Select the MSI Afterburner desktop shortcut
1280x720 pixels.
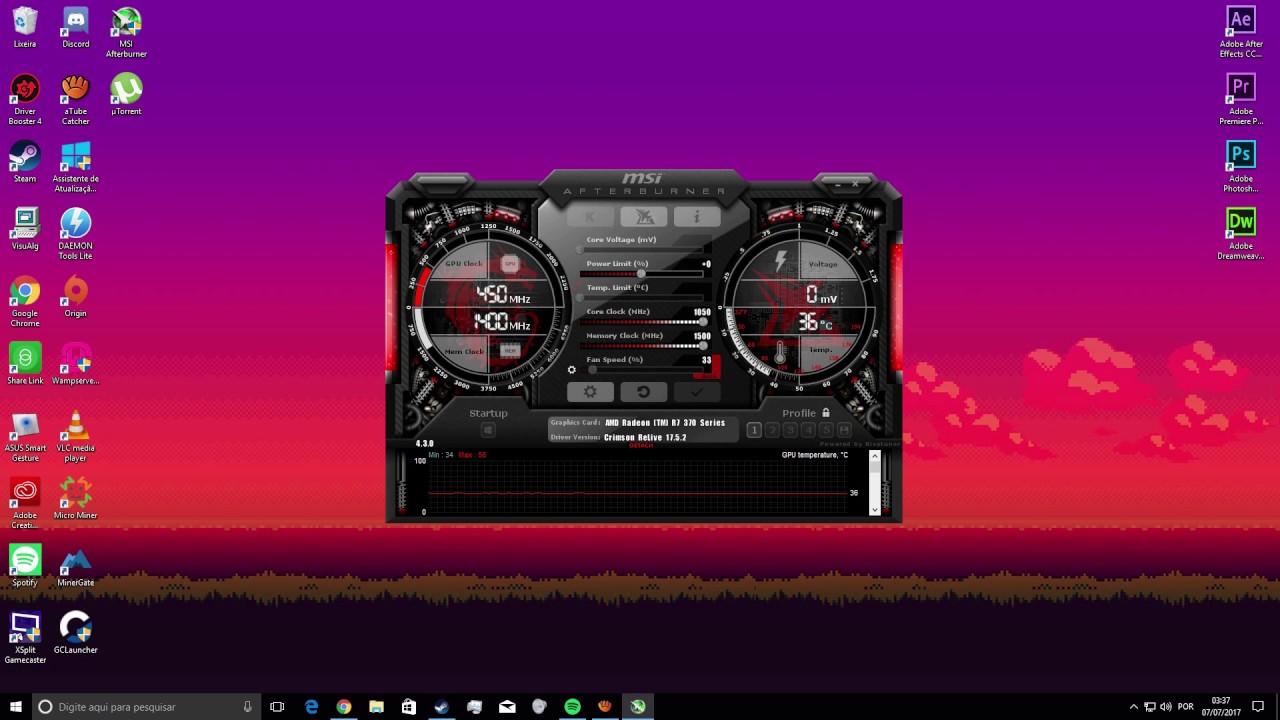pos(126,32)
